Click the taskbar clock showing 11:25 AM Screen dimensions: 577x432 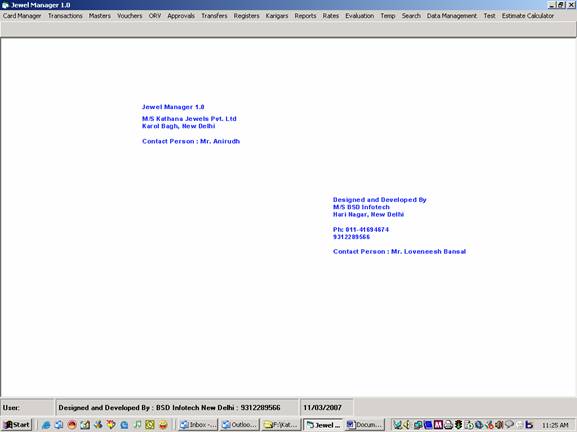555,425
